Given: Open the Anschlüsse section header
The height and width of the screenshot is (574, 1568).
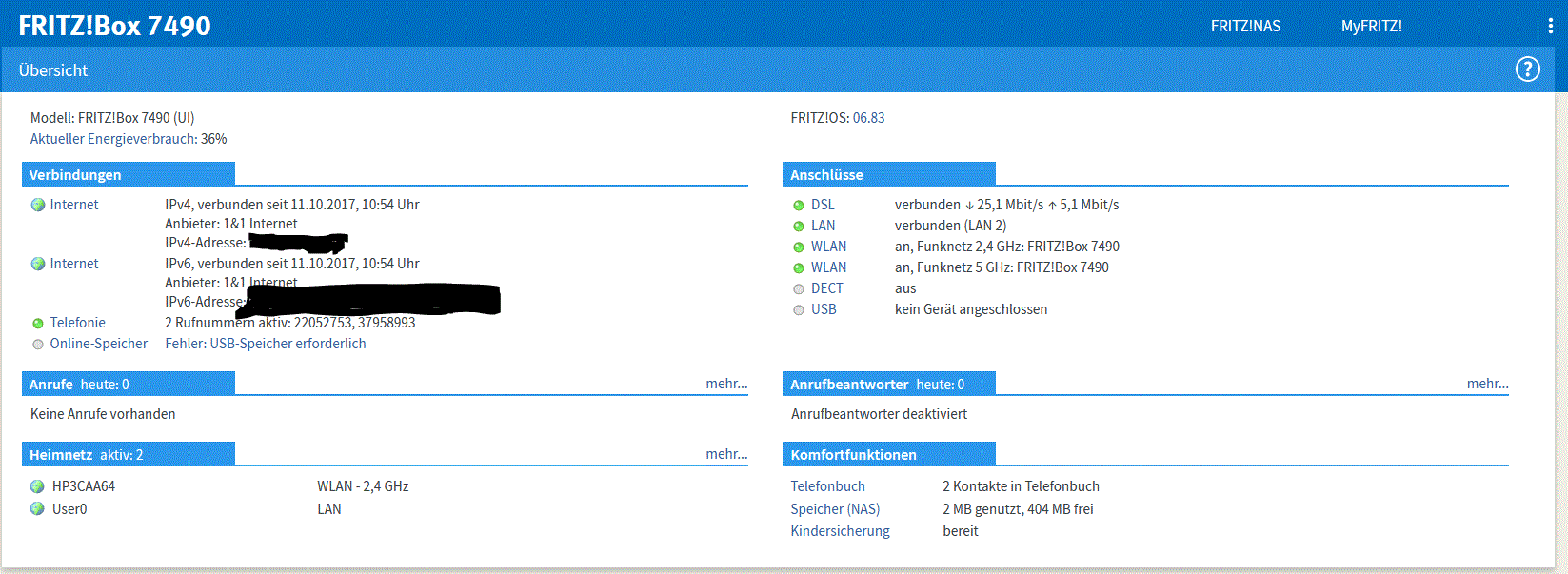Looking at the screenshot, I should [889, 174].
